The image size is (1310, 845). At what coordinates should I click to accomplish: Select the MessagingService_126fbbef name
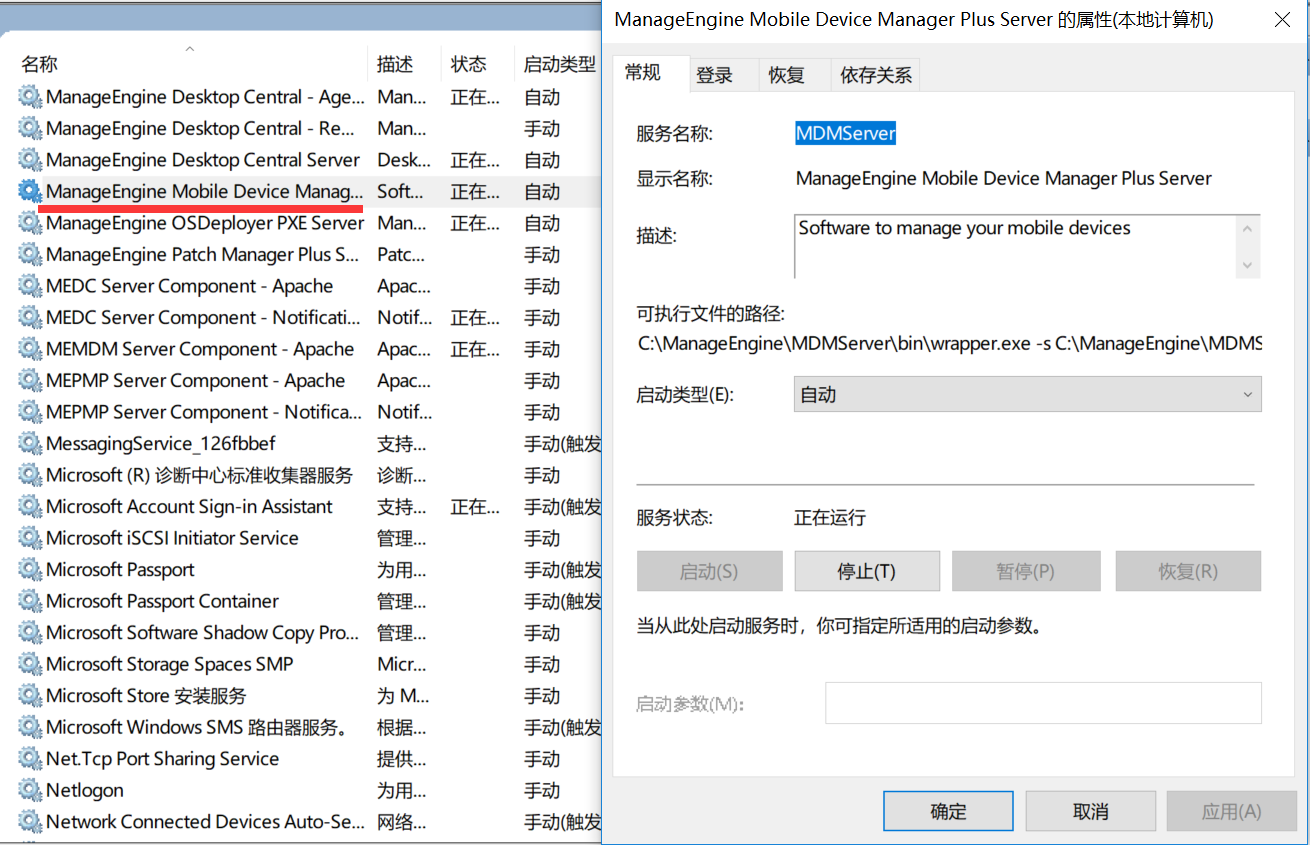click(161, 443)
